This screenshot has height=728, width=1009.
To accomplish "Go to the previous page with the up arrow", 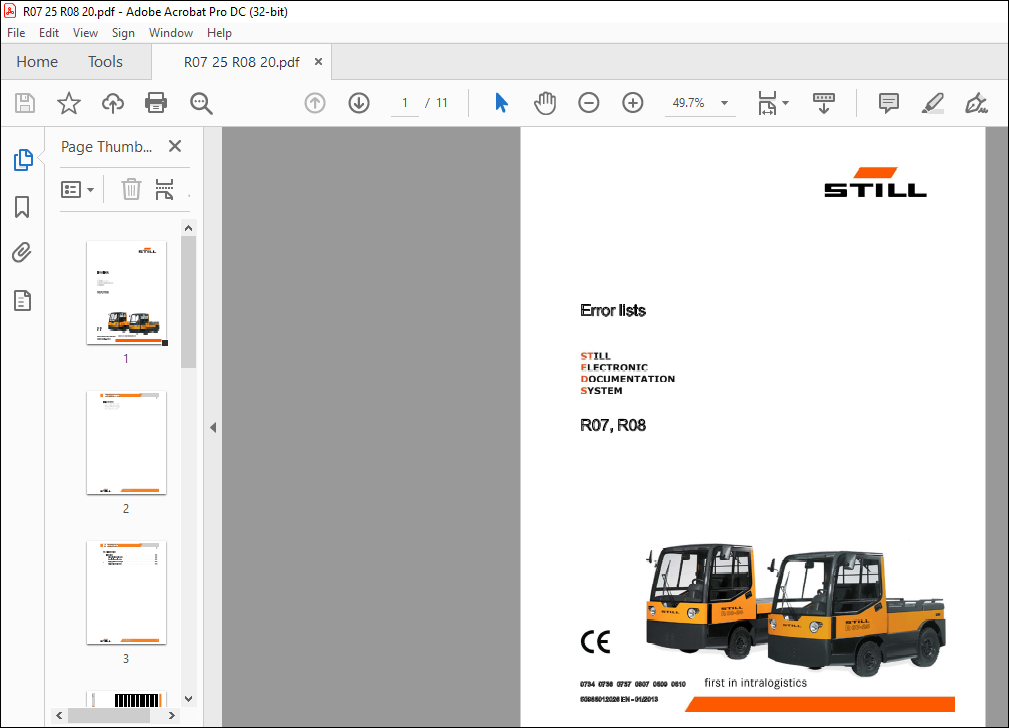I will [315, 103].
